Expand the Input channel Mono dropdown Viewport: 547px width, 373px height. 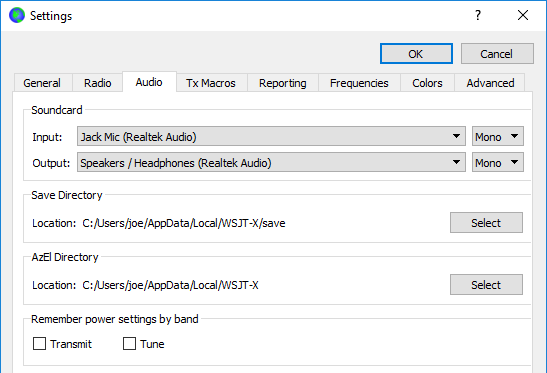pyautogui.click(x=497, y=136)
